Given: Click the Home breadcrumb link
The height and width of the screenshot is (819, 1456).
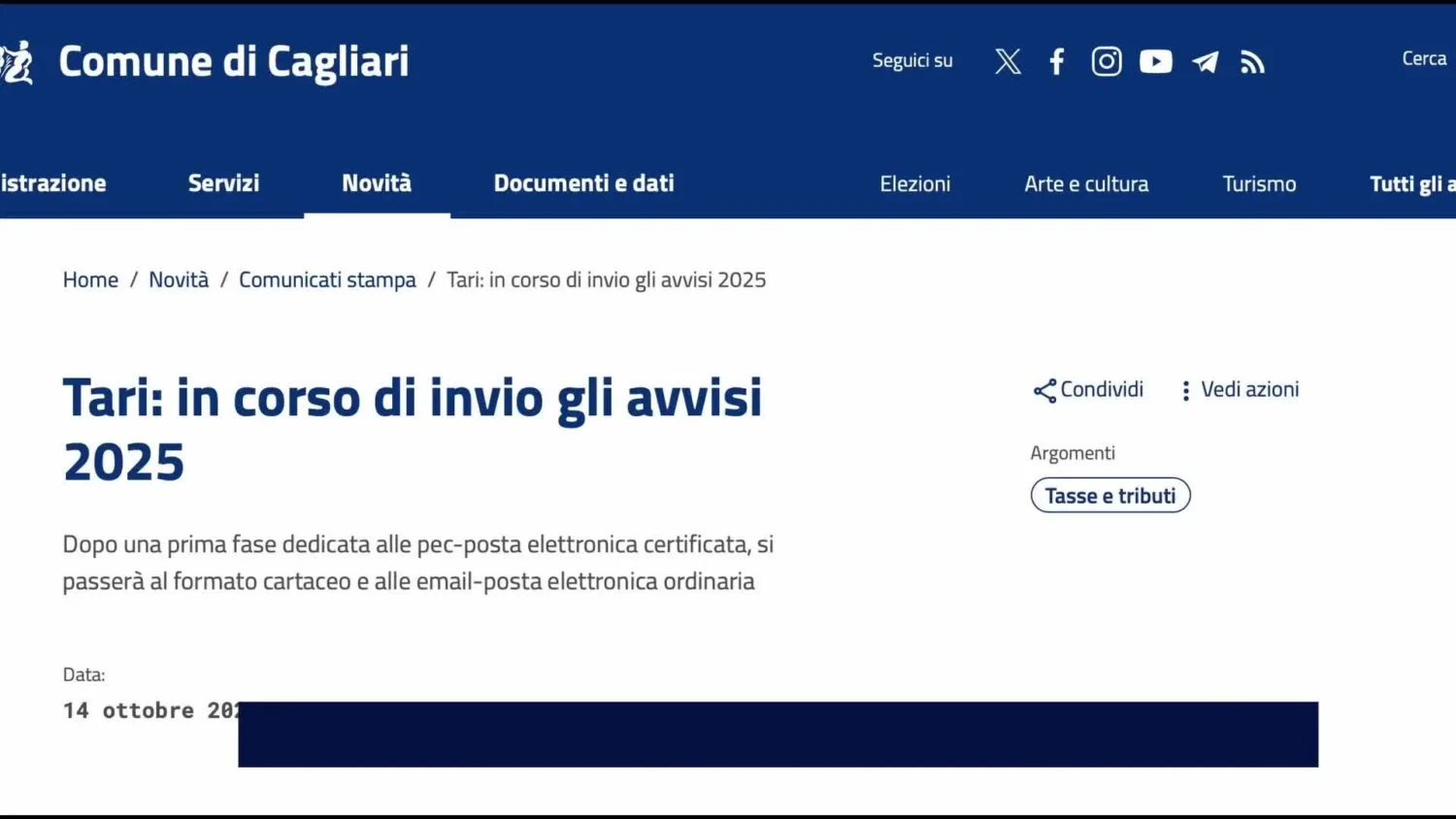Looking at the screenshot, I should click(90, 279).
